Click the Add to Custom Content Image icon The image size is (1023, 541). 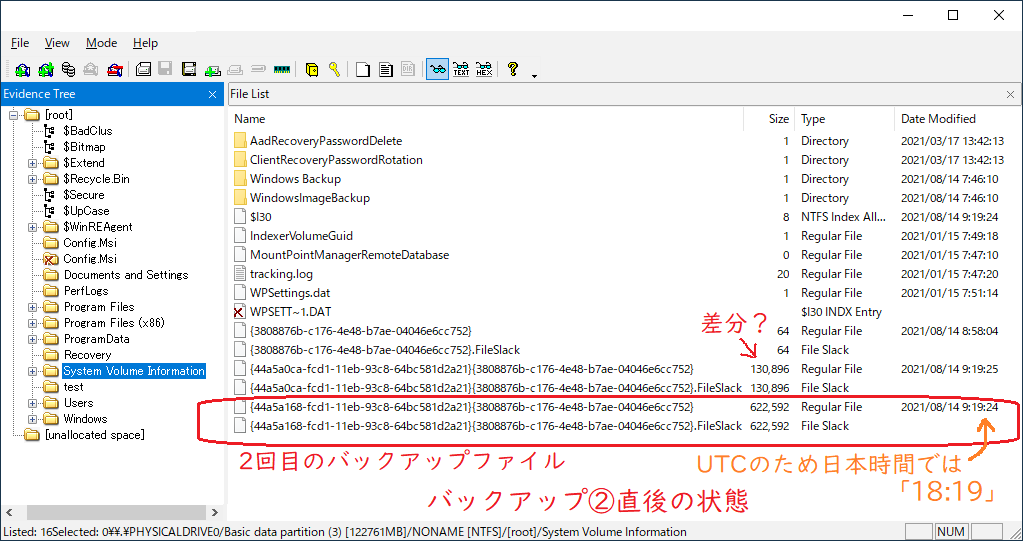coord(213,69)
